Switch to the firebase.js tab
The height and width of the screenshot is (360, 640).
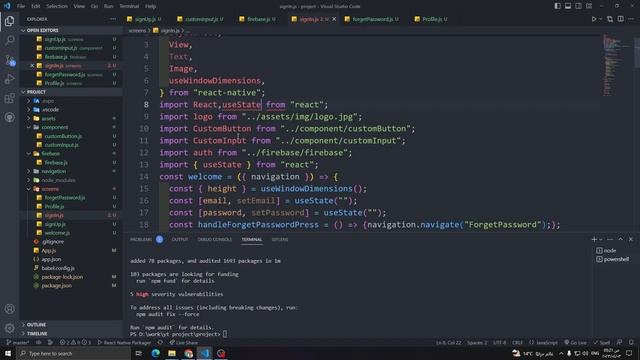pos(258,19)
